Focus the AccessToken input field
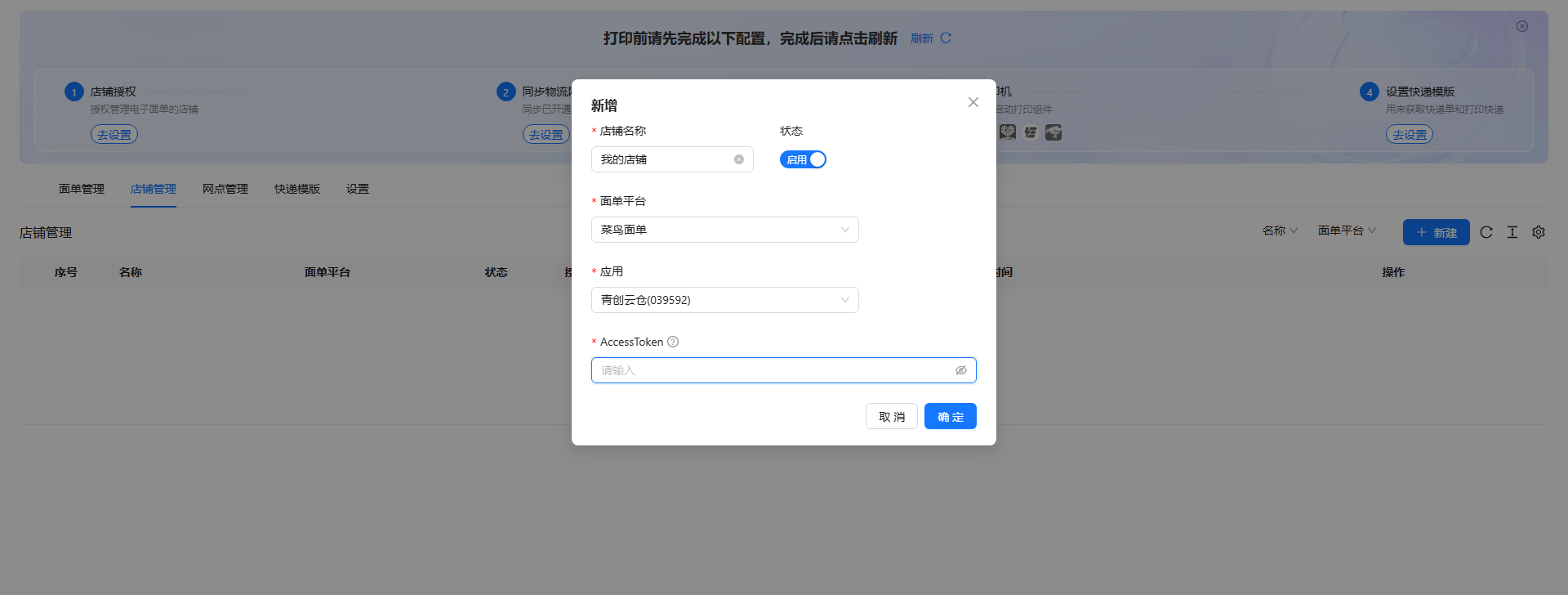Image resolution: width=1568 pixels, height=595 pixels. [x=772, y=370]
